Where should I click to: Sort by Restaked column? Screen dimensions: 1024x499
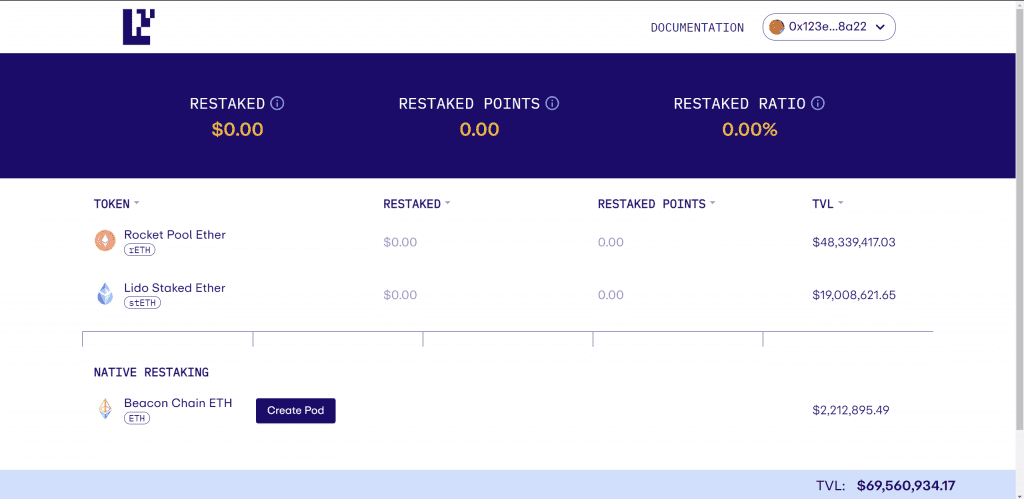point(417,204)
